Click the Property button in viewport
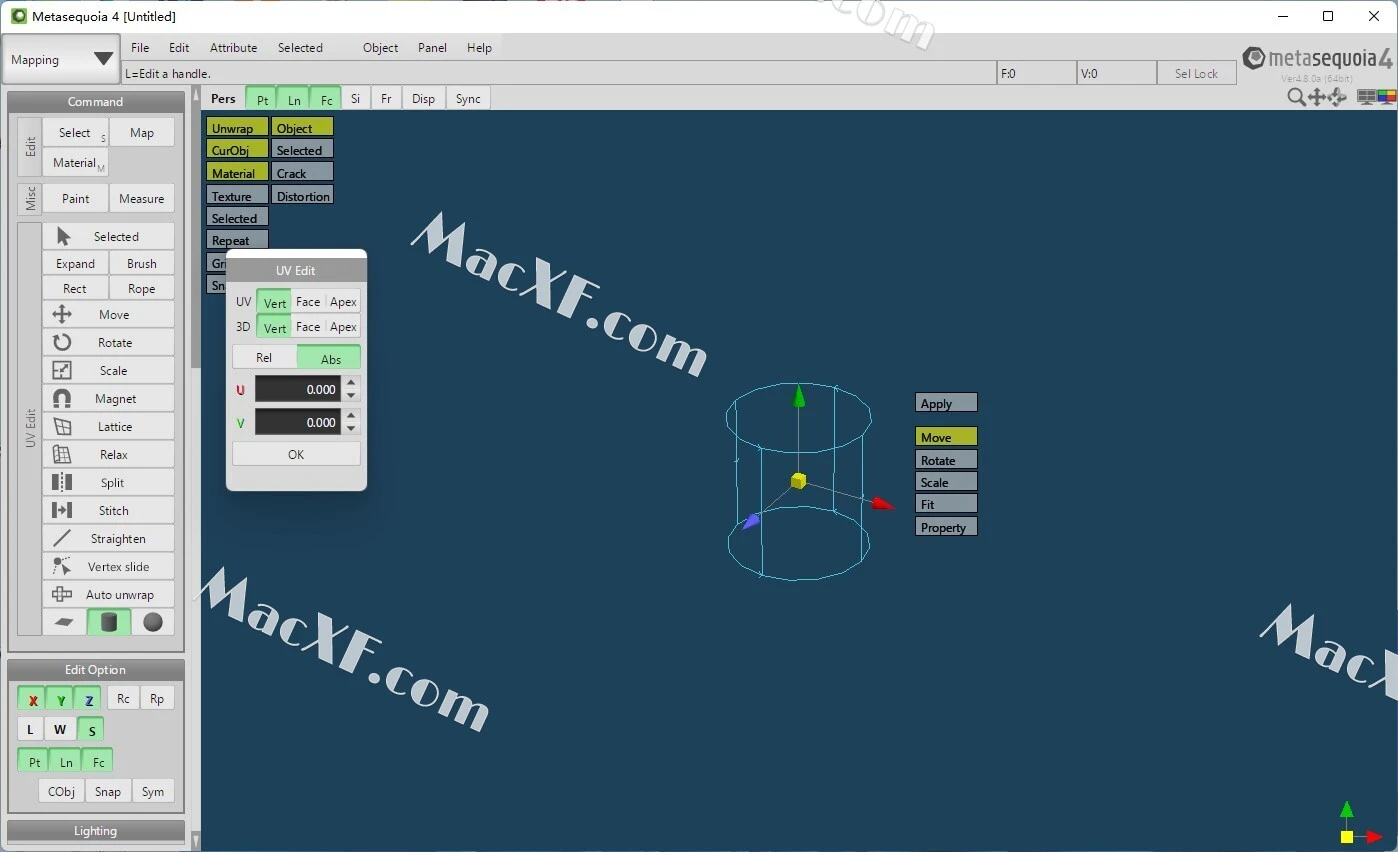Image resolution: width=1398 pixels, height=852 pixels. click(946, 527)
